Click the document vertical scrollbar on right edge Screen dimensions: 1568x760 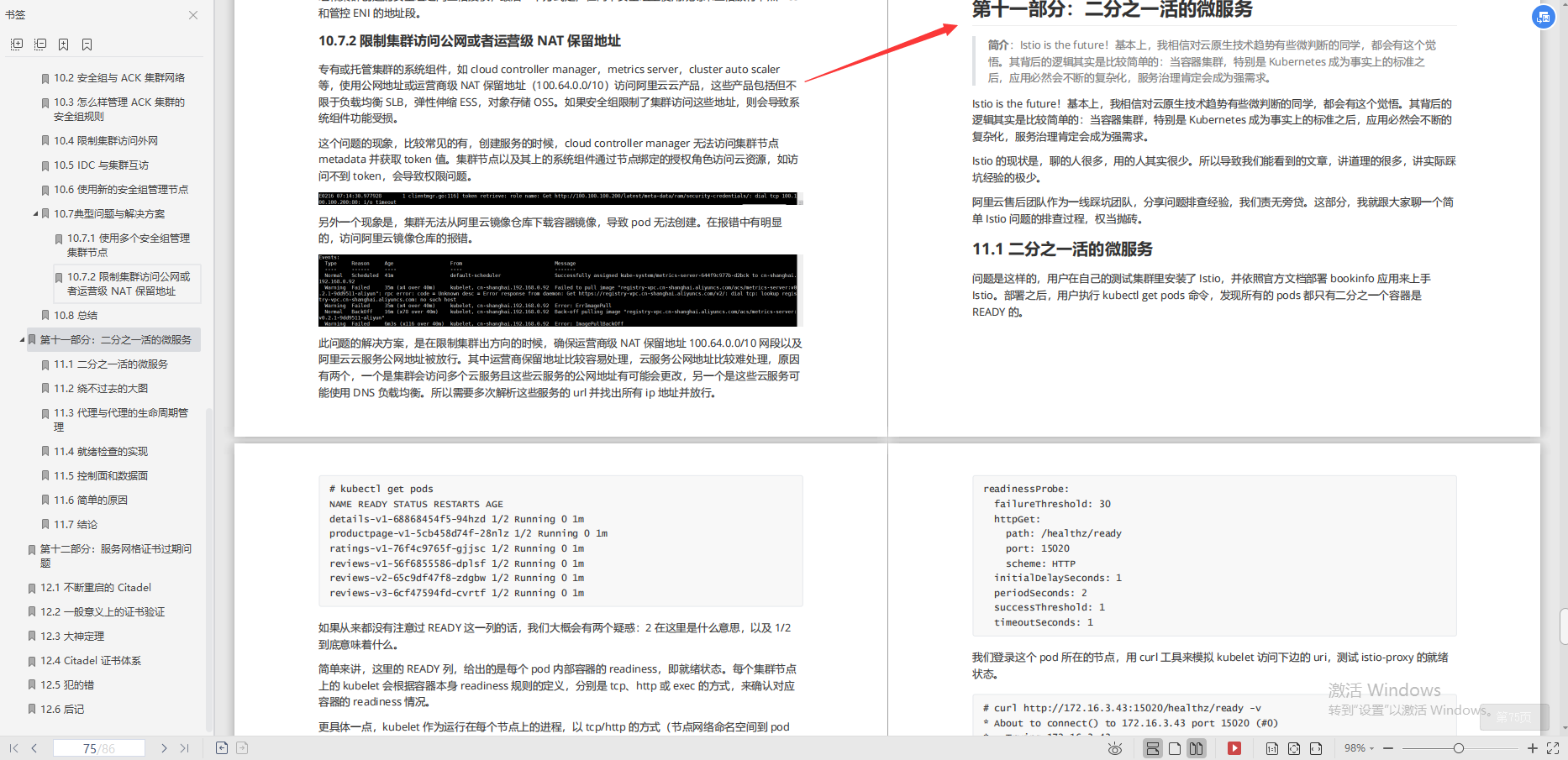click(1563, 626)
